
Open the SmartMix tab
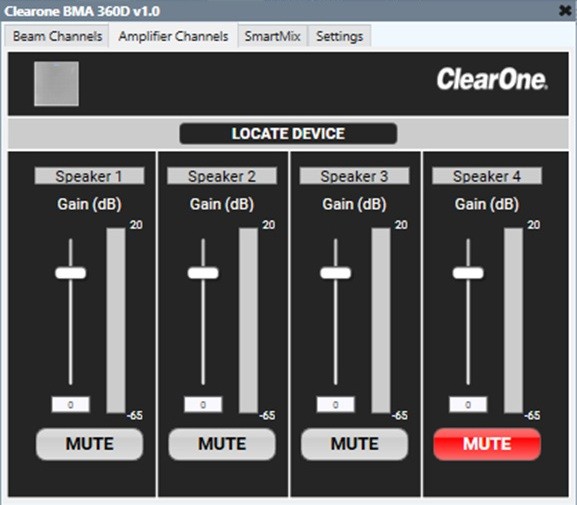tap(272, 36)
